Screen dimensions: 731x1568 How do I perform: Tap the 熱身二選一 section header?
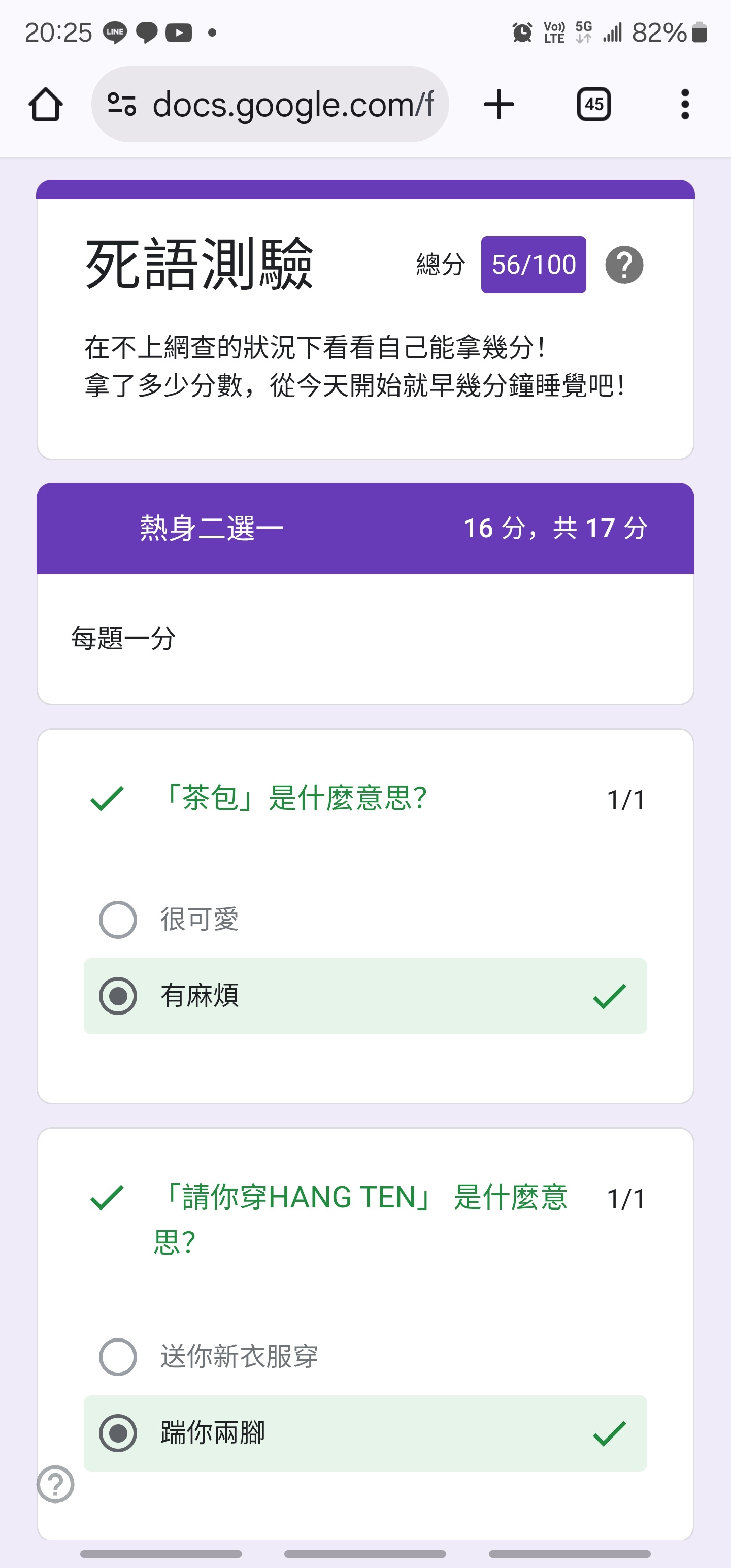pos(212,528)
